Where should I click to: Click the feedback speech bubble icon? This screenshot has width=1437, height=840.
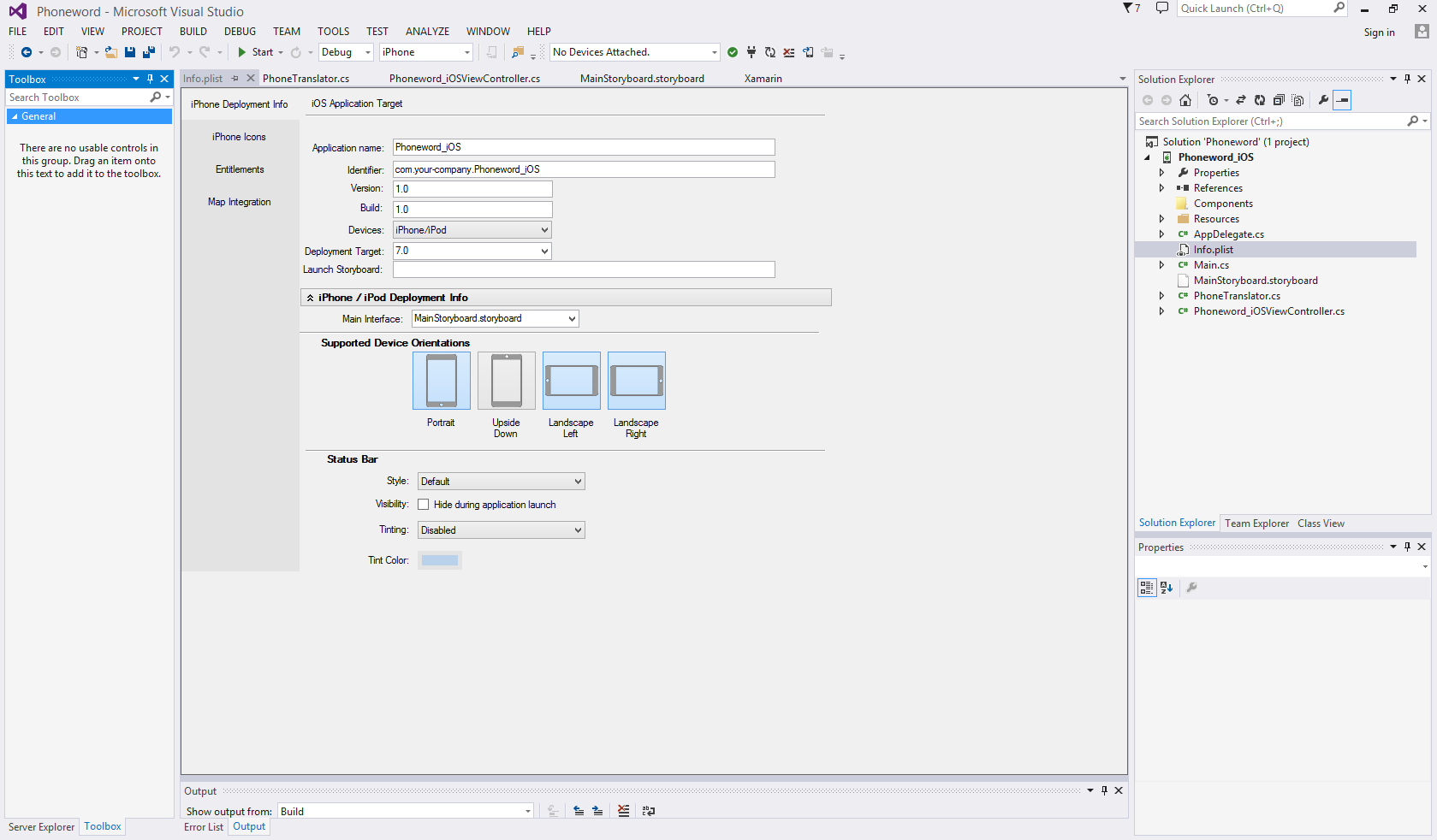(1161, 9)
